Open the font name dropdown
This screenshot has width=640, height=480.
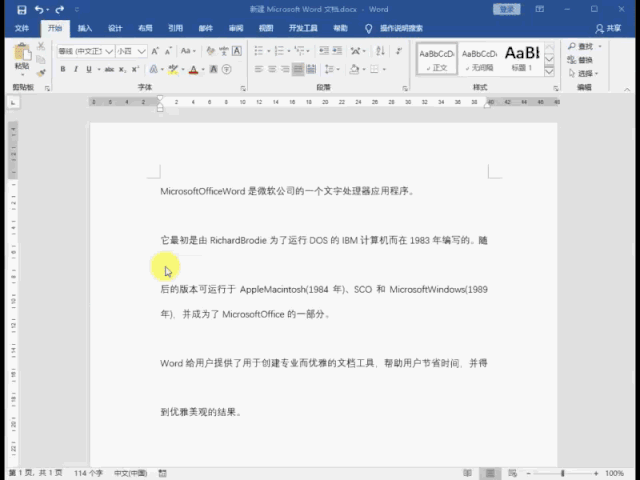coord(109,51)
